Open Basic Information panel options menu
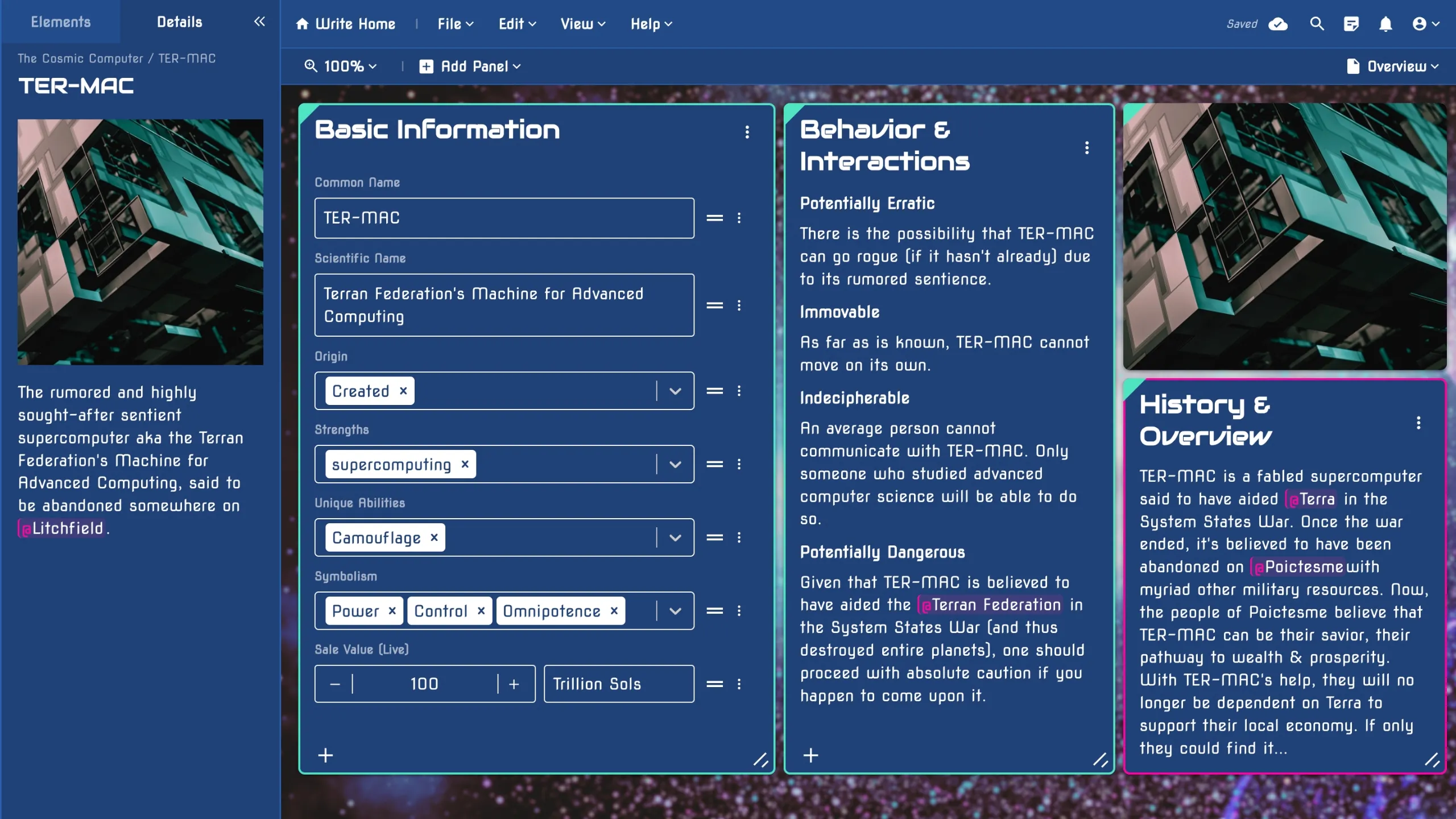 pyautogui.click(x=747, y=132)
